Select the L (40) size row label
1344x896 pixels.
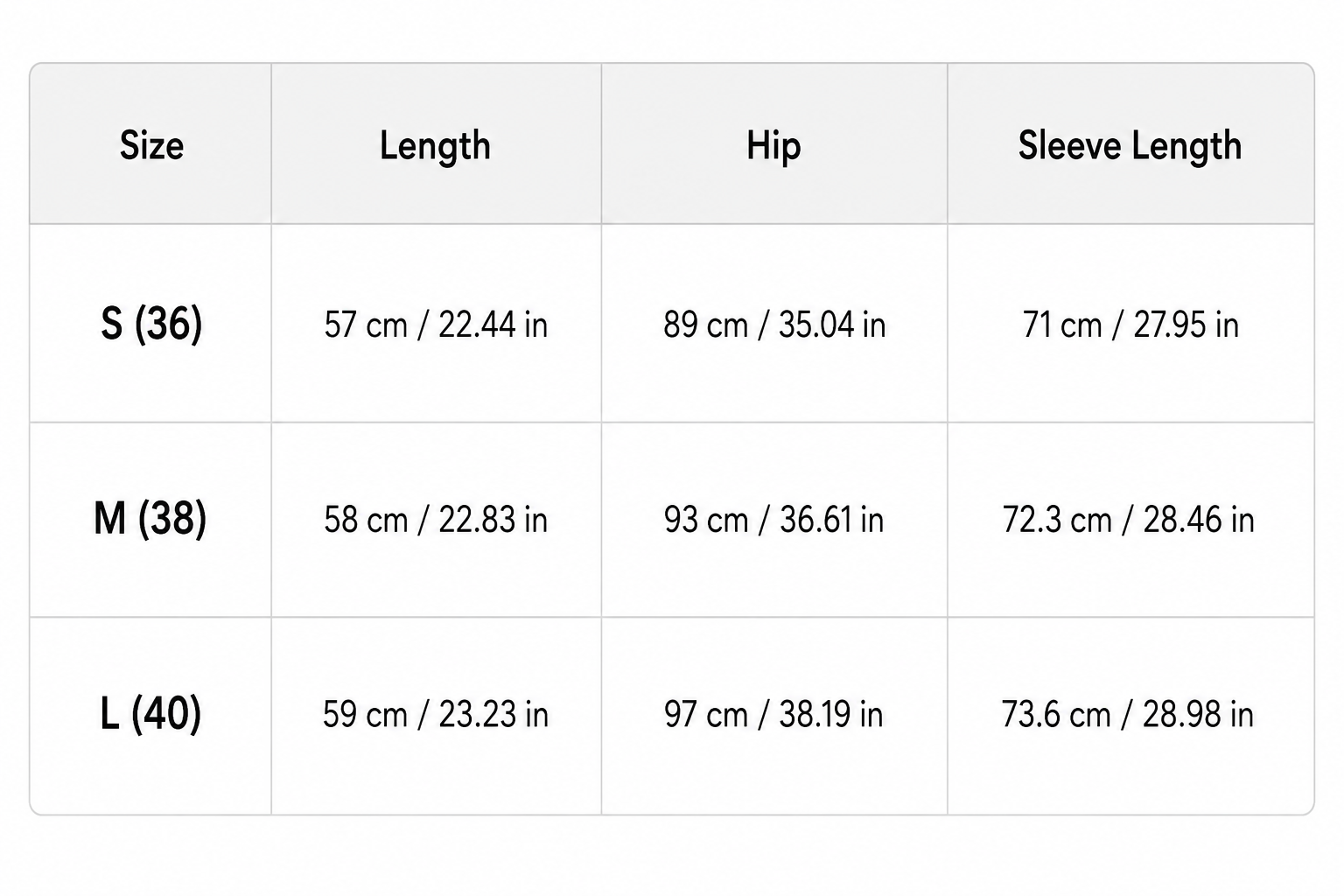[150, 714]
